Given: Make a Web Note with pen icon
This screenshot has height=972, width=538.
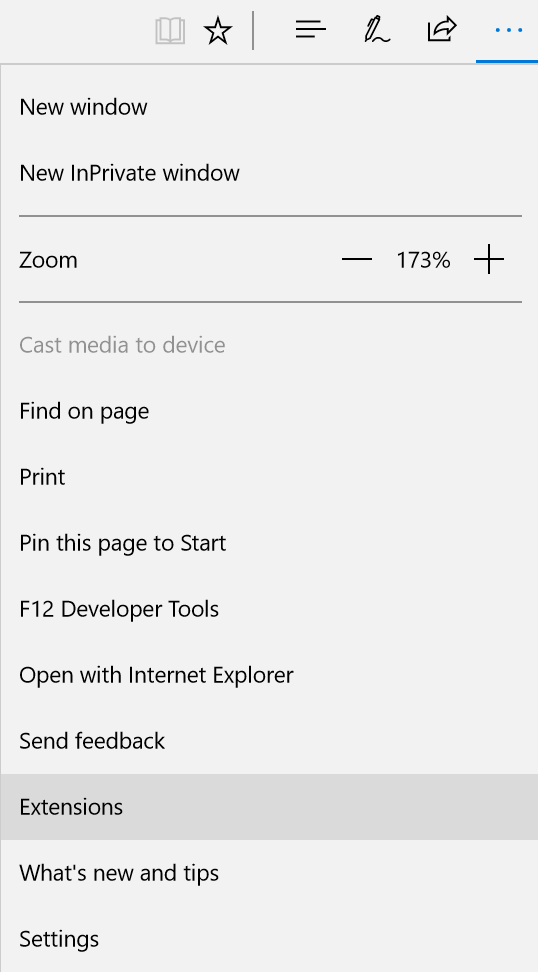Looking at the screenshot, I should click(x=376, y=30).
